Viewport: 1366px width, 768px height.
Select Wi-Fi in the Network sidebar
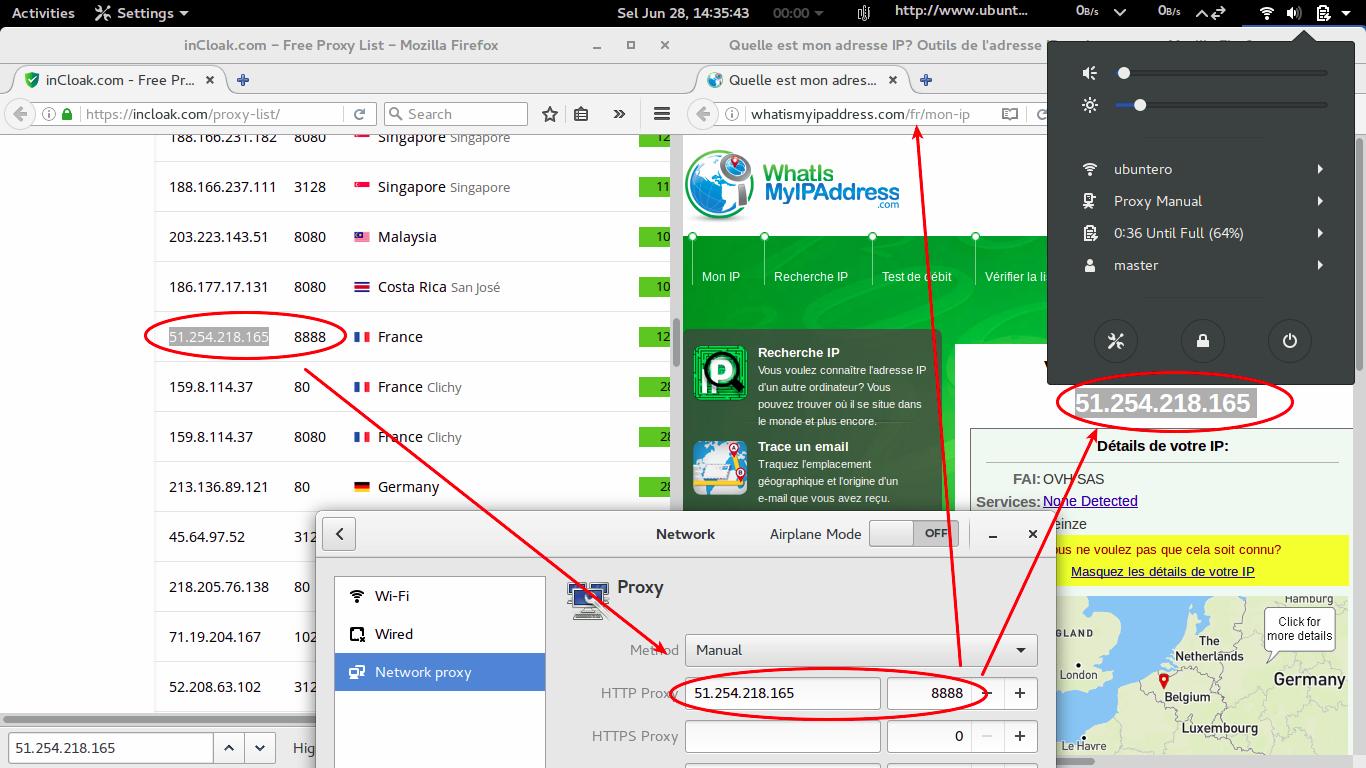point(440,596)
